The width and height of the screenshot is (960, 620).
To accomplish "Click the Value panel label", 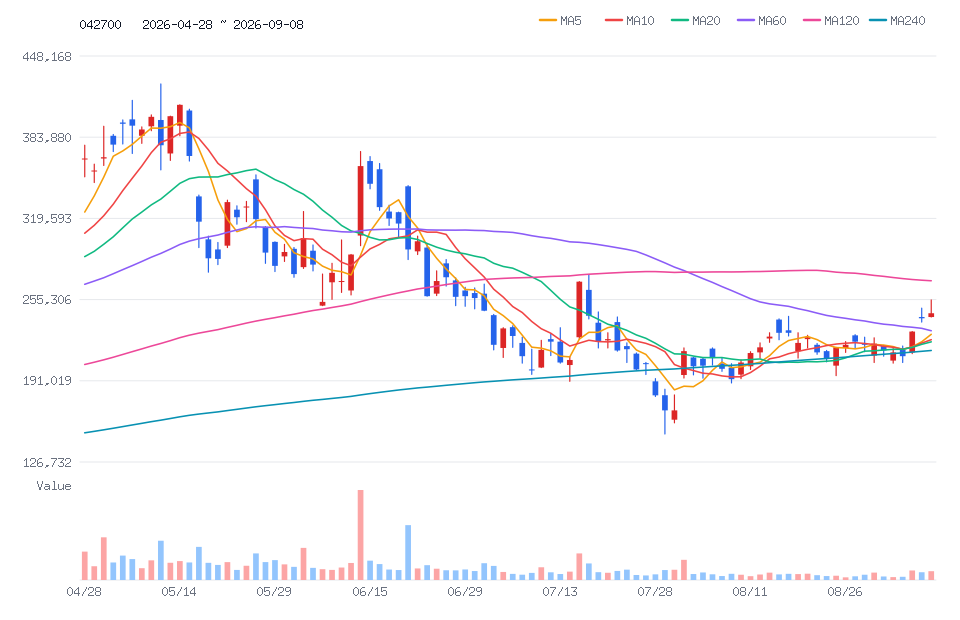I will [x=54, y=486].
